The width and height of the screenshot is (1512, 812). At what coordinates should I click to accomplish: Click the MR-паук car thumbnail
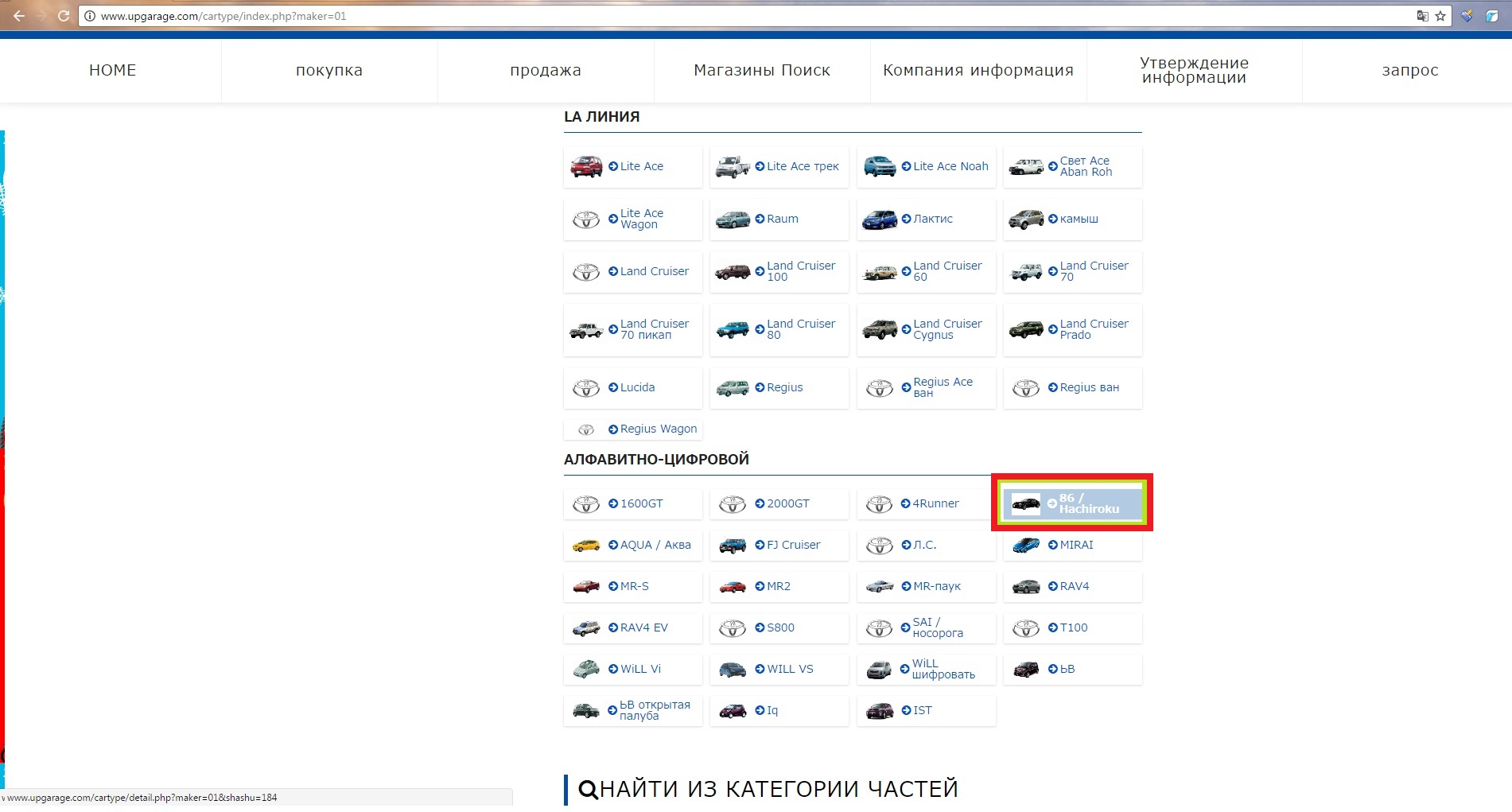[x=880, y=587]
